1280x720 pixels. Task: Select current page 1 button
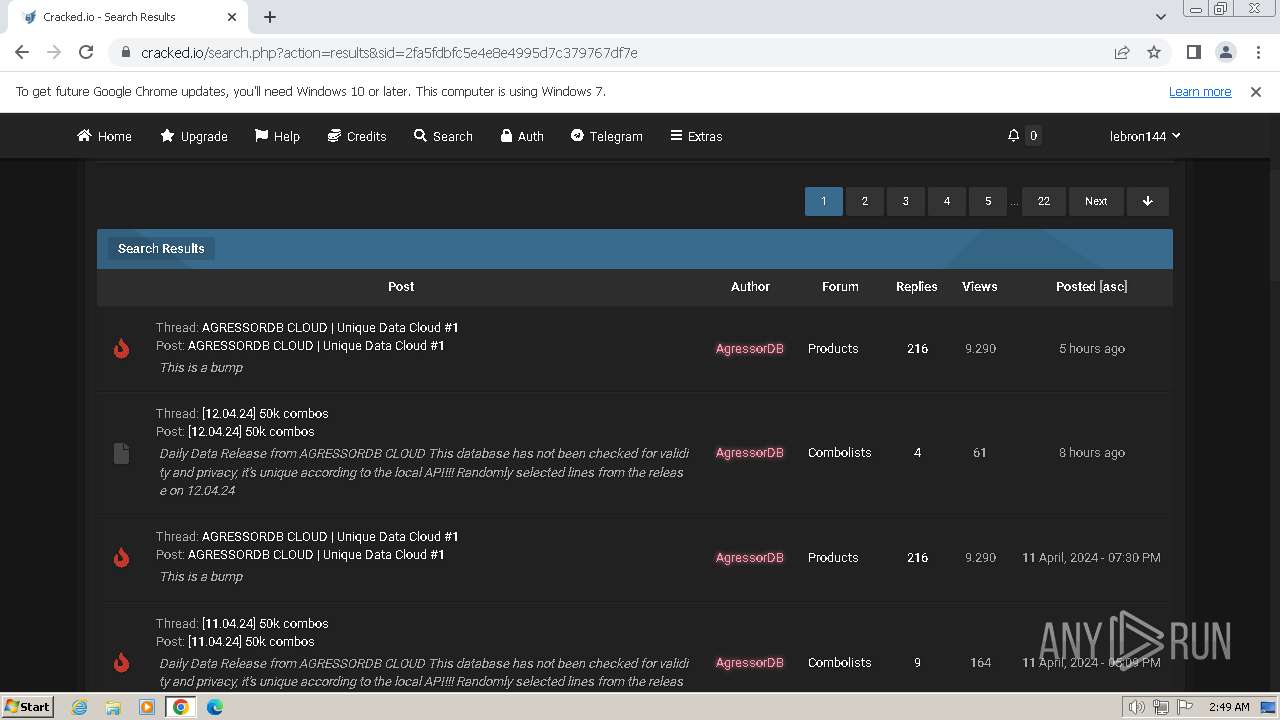pos(824,201)
